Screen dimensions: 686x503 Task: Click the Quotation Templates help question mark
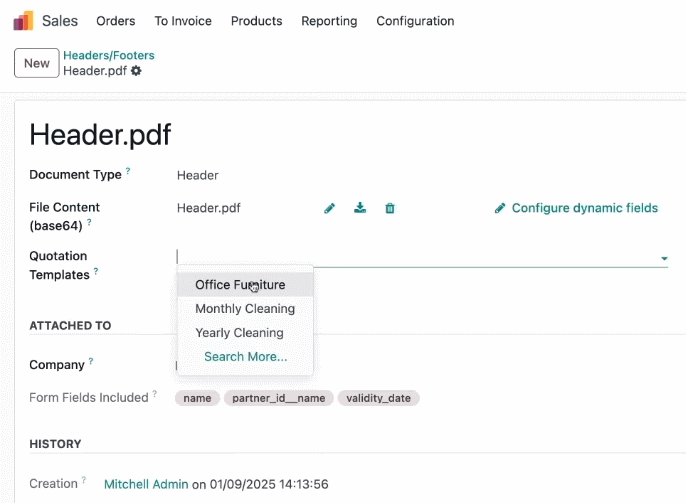pyautogui.click(x=96, y=271)
